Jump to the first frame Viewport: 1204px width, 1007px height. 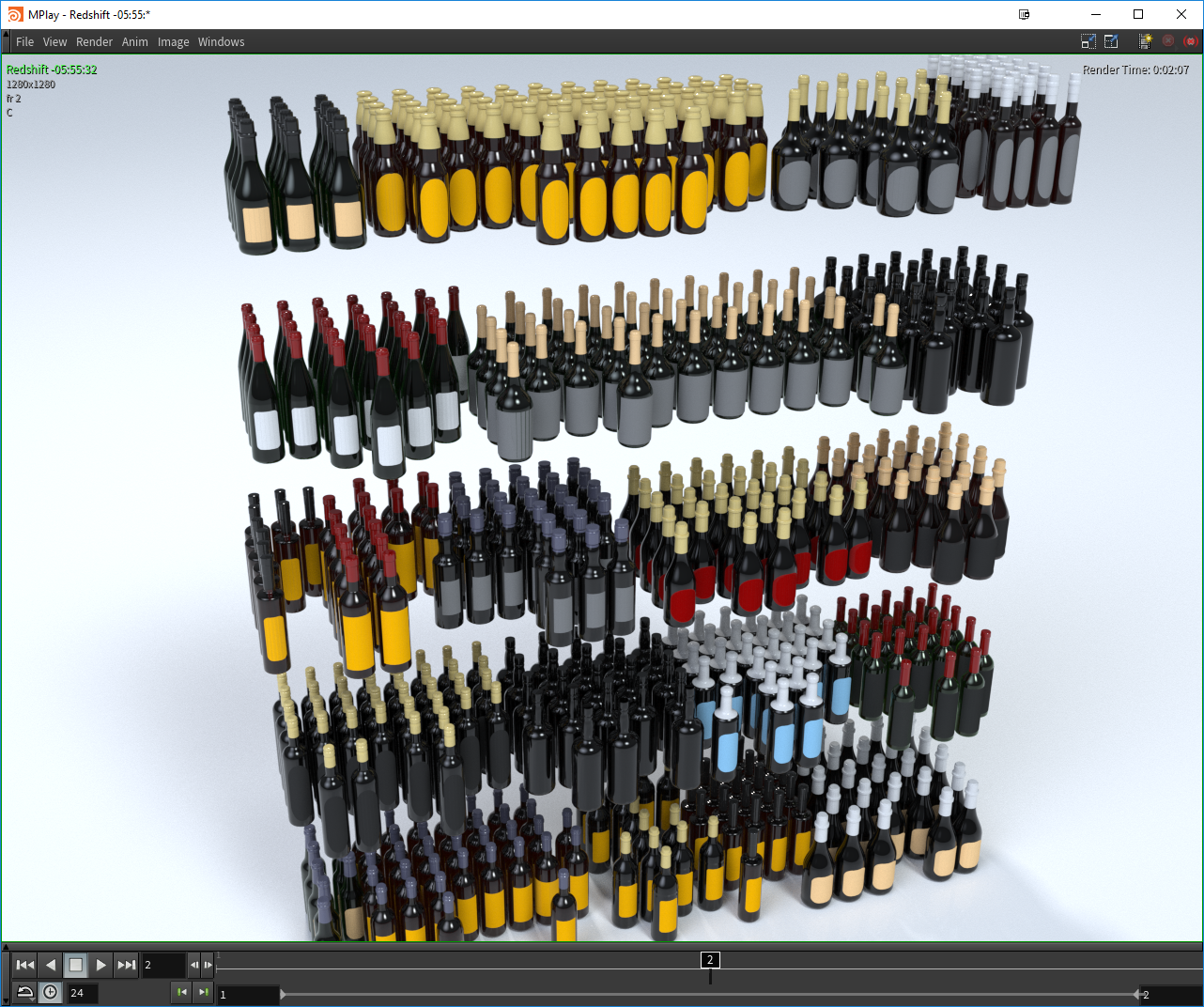point(25,965)
